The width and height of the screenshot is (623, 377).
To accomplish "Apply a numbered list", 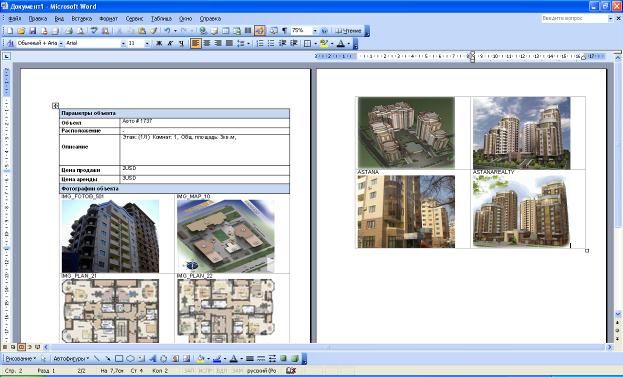I will (260, 43).
